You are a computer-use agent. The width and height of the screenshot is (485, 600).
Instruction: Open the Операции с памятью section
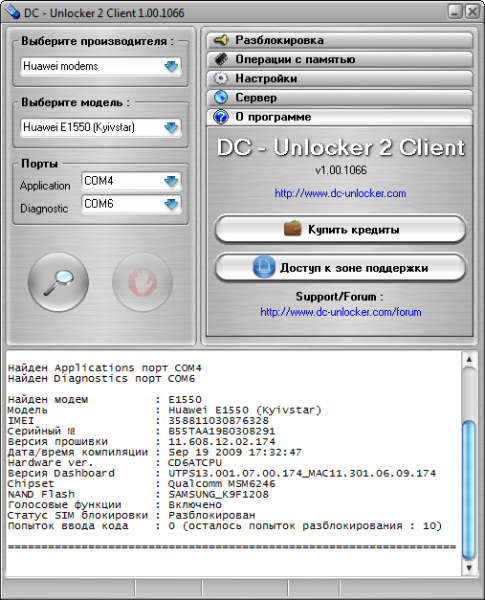[x=340, y=59]
